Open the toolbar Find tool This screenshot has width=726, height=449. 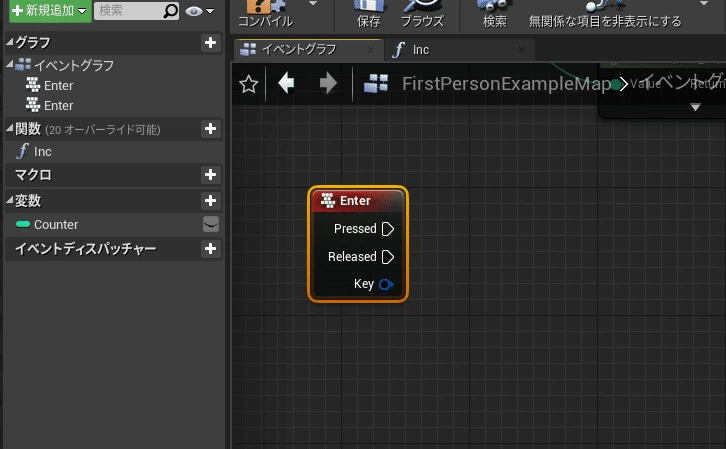pos(495,15)
